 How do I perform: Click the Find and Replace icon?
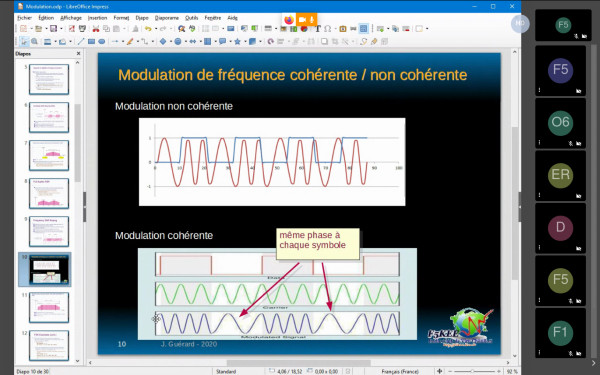(181, 29)
